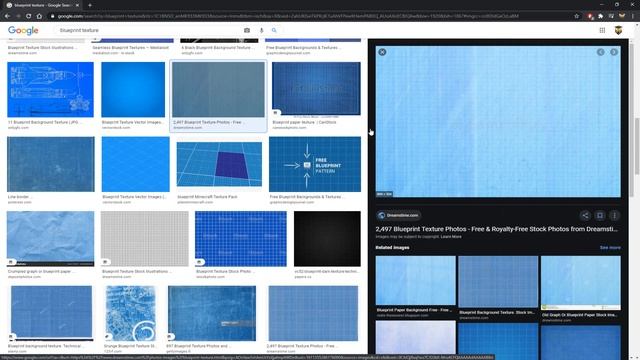Select Free Blueprint Pattern thumbnail

tap(315, 164)
